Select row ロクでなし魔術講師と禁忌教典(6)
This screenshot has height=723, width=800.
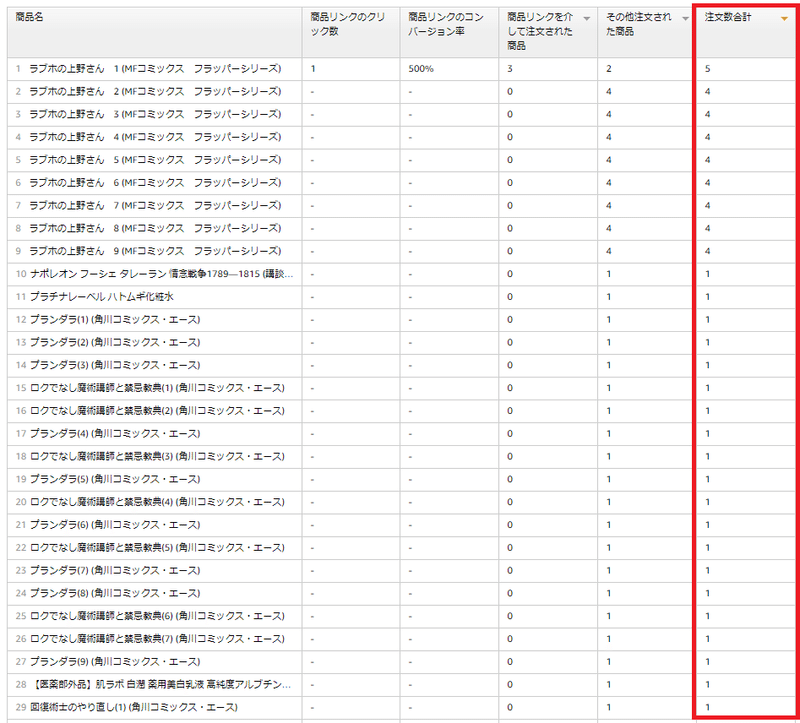tap(401, 616)
